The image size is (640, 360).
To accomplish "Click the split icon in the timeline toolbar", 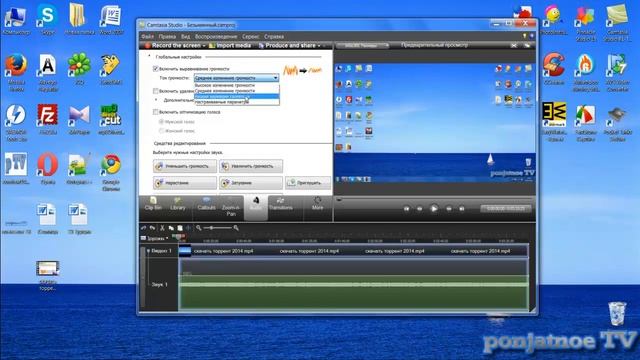I will 188,228.
